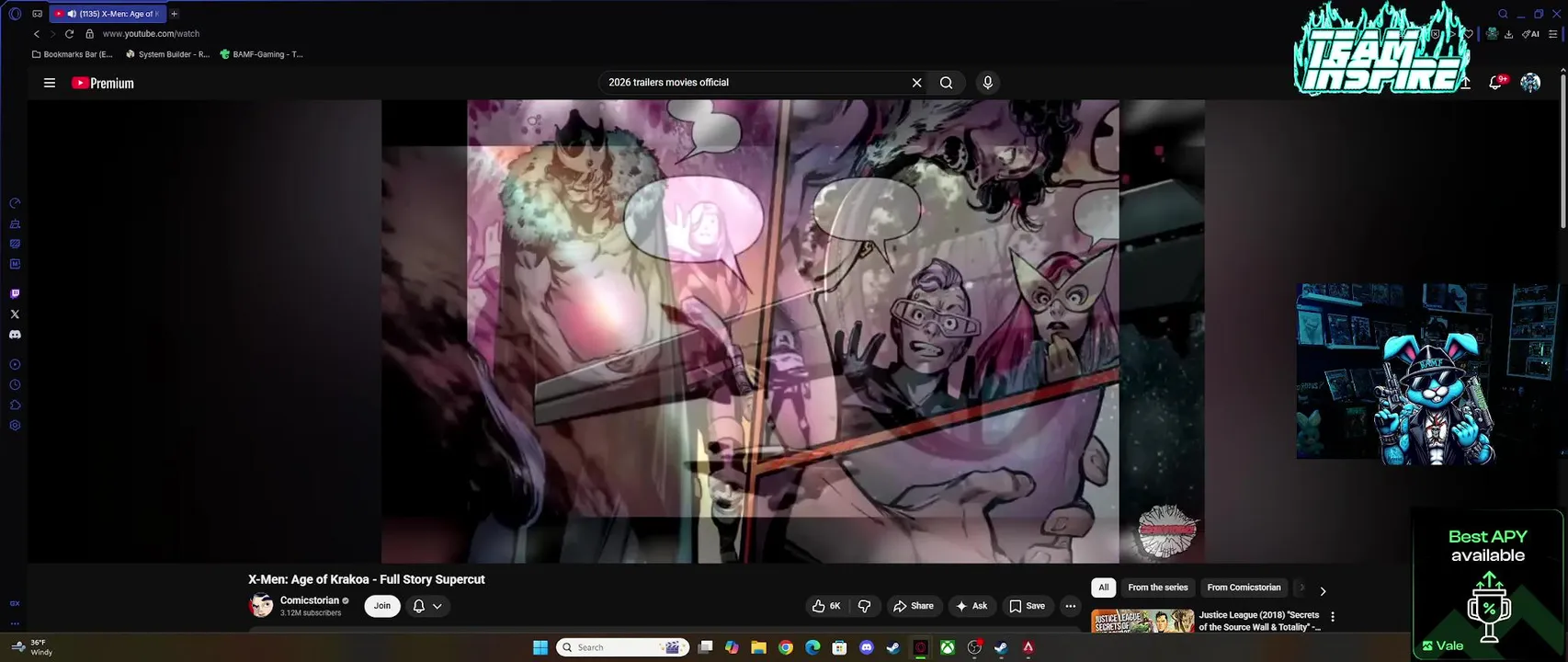Open Google Chrome from taskbar
Image resolution: width=1568 pixels, height=662 pixels.
click(786, 647)
